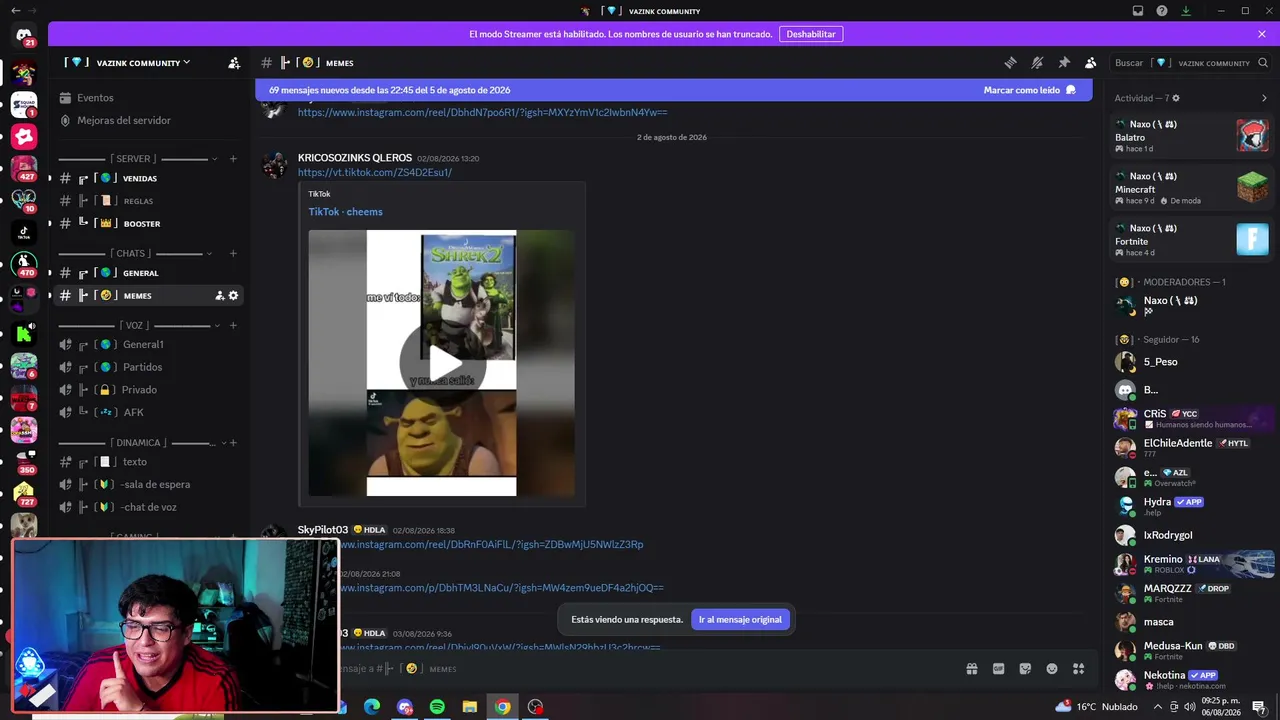
Task: Join the General1 voice channel
Action: (x=149, y=345)
